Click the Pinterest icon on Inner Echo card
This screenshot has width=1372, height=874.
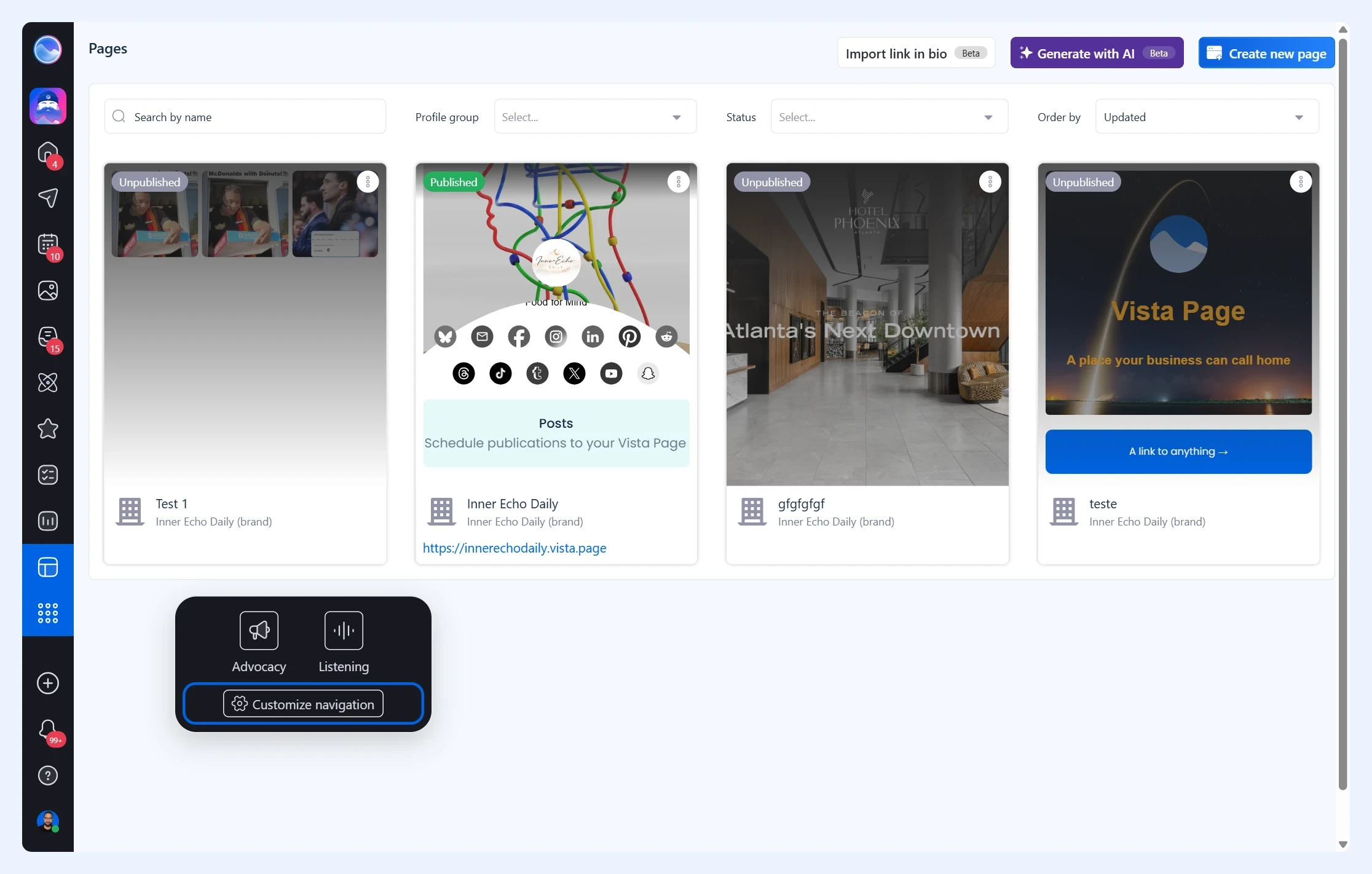coord(629,337)
